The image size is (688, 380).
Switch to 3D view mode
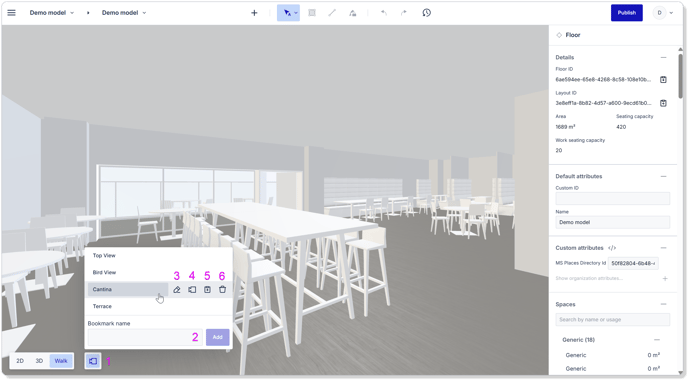click(39, 361)
